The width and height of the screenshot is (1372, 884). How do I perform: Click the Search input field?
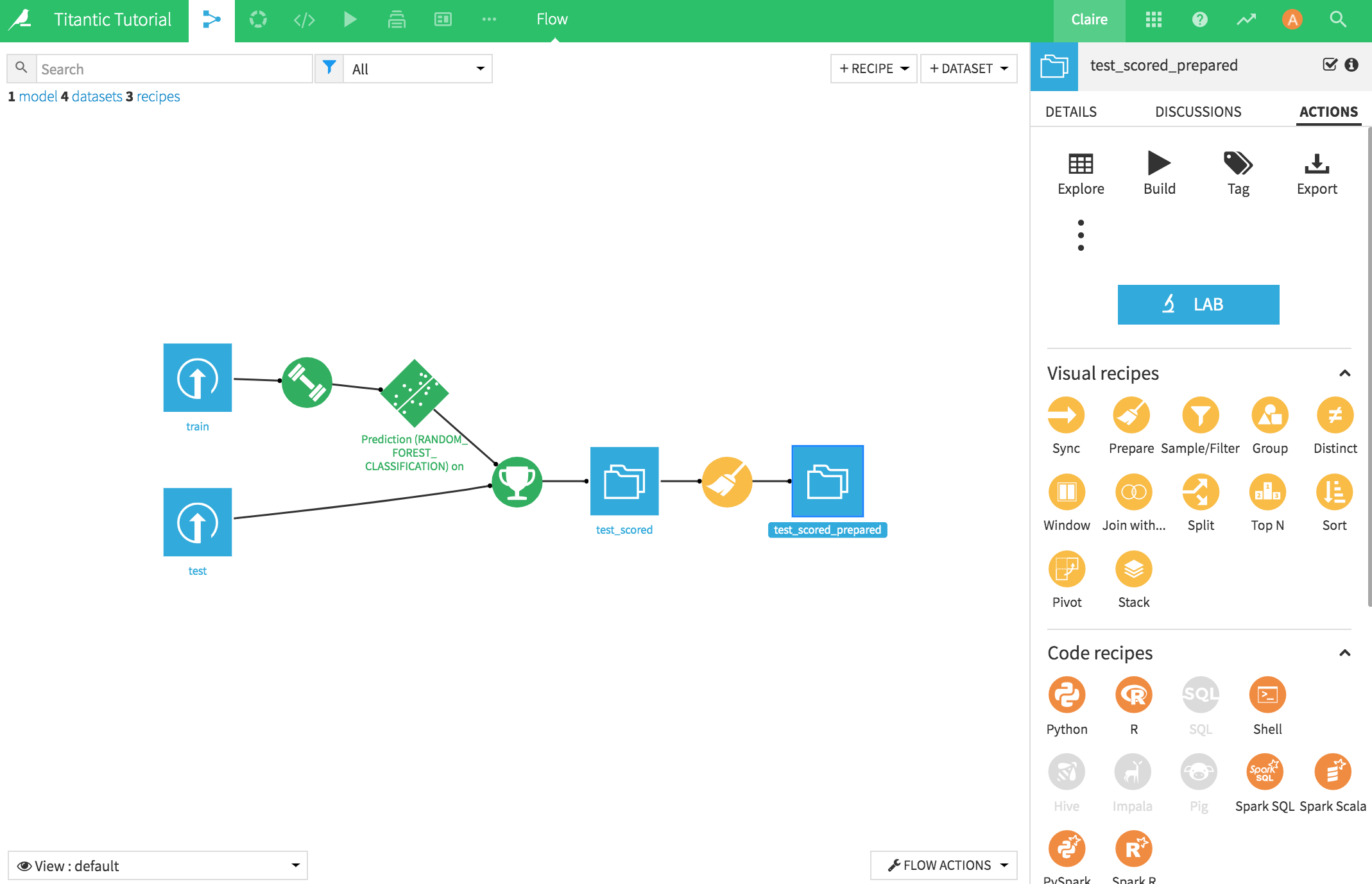coord(175,68)
